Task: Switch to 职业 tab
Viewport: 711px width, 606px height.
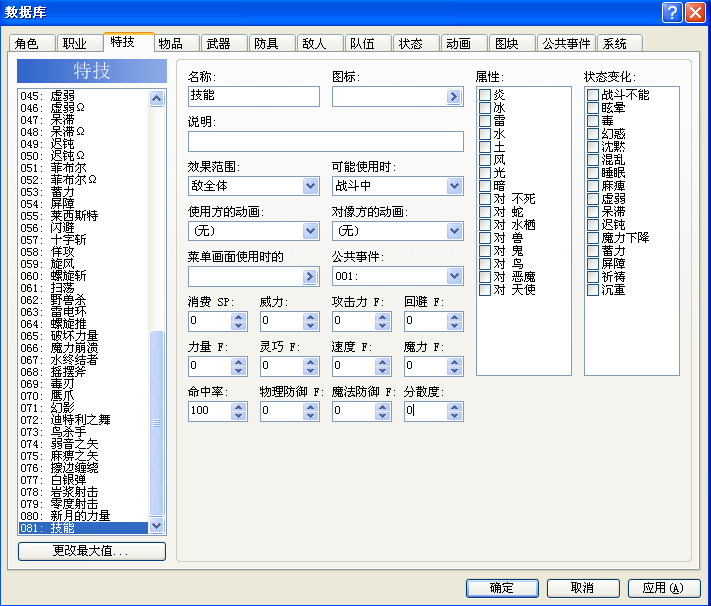Action: coord(80,44)
